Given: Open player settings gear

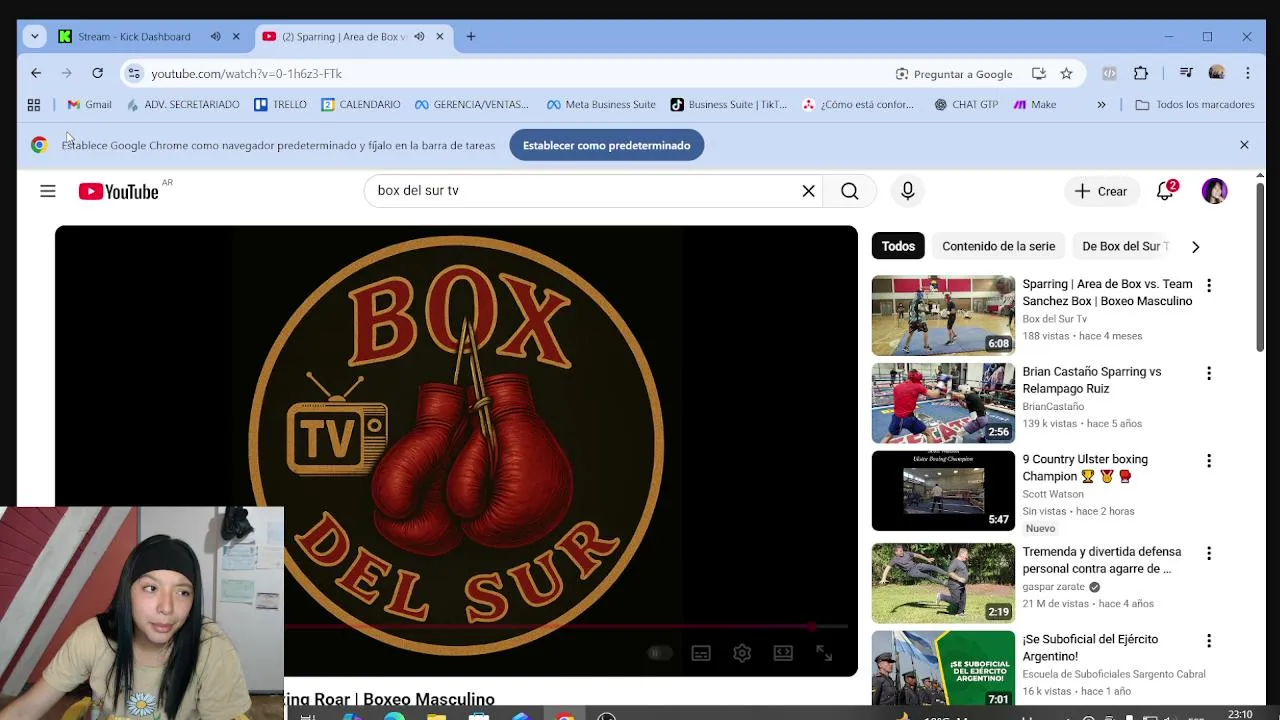Looking at the screenshot, I should pyautogui.click(x=742, y=653).
